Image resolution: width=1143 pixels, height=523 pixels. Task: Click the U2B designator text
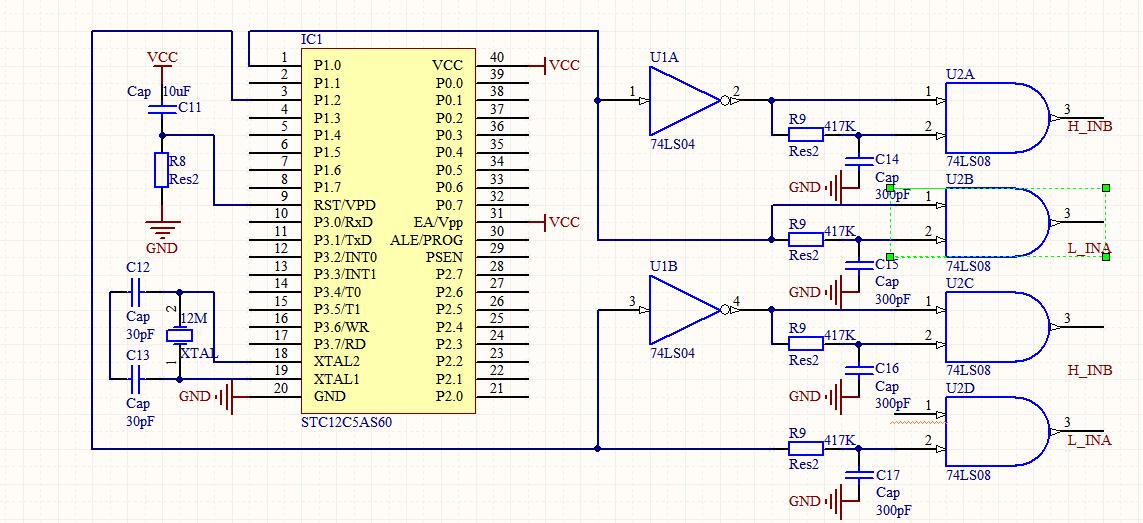click(x=960, y=179)
